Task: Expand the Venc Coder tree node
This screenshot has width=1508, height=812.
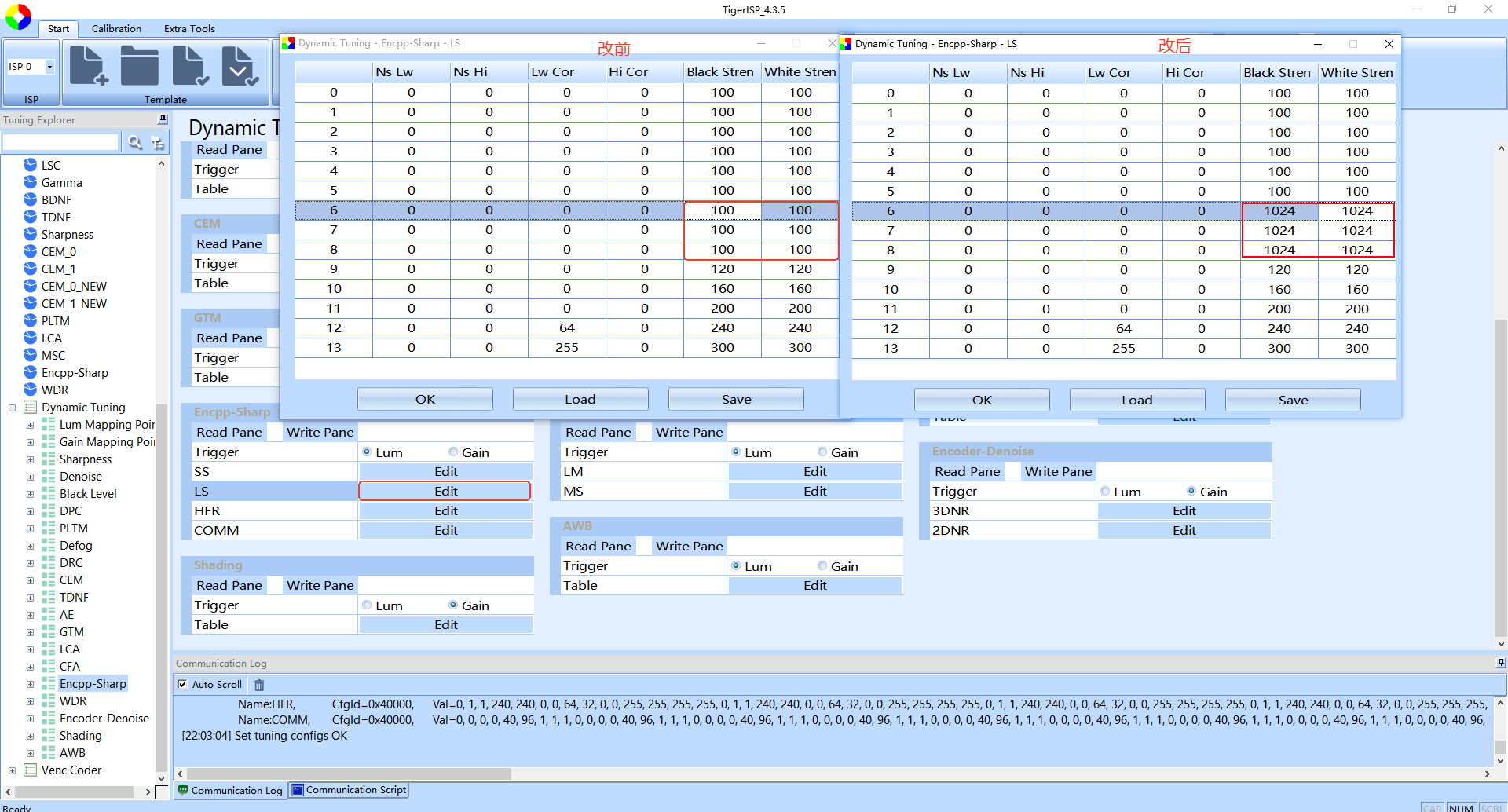Action: 12,770
